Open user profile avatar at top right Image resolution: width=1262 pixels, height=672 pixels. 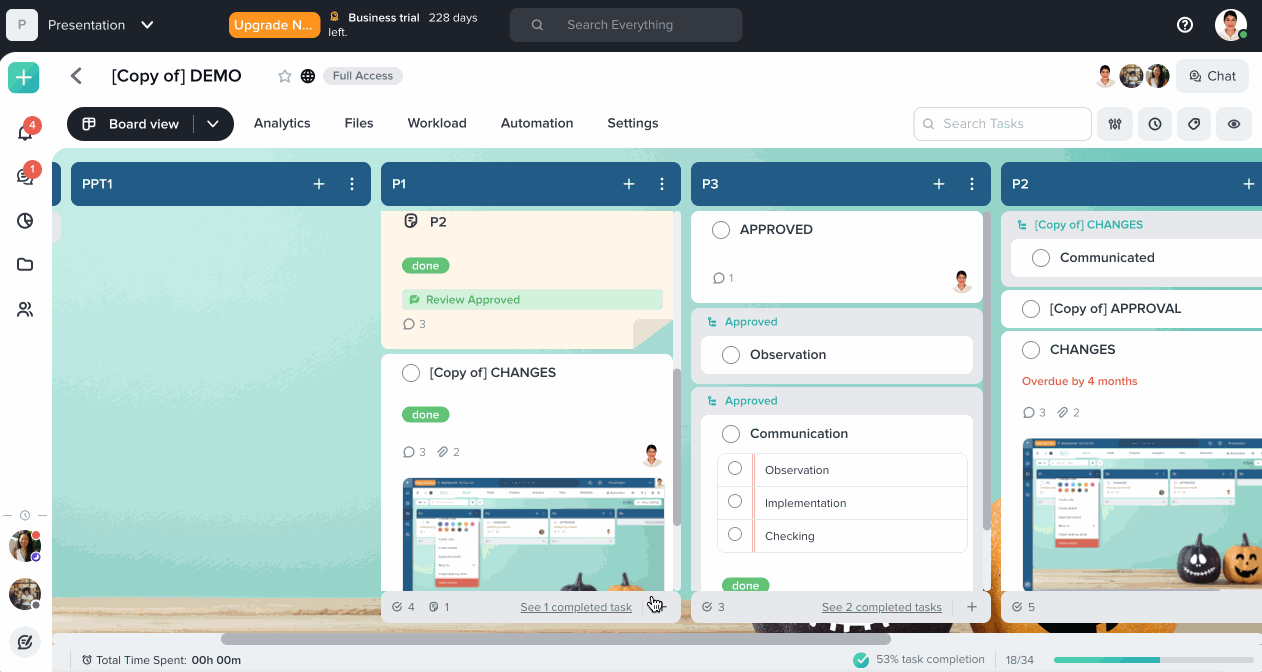pyautogui.click(x=1230, y=25)
